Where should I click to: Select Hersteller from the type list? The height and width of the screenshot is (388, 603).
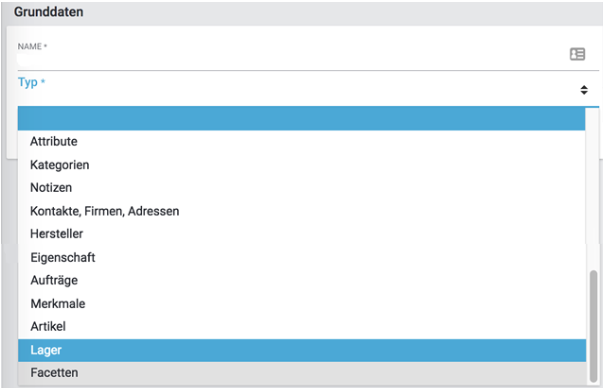pos(302,234)
